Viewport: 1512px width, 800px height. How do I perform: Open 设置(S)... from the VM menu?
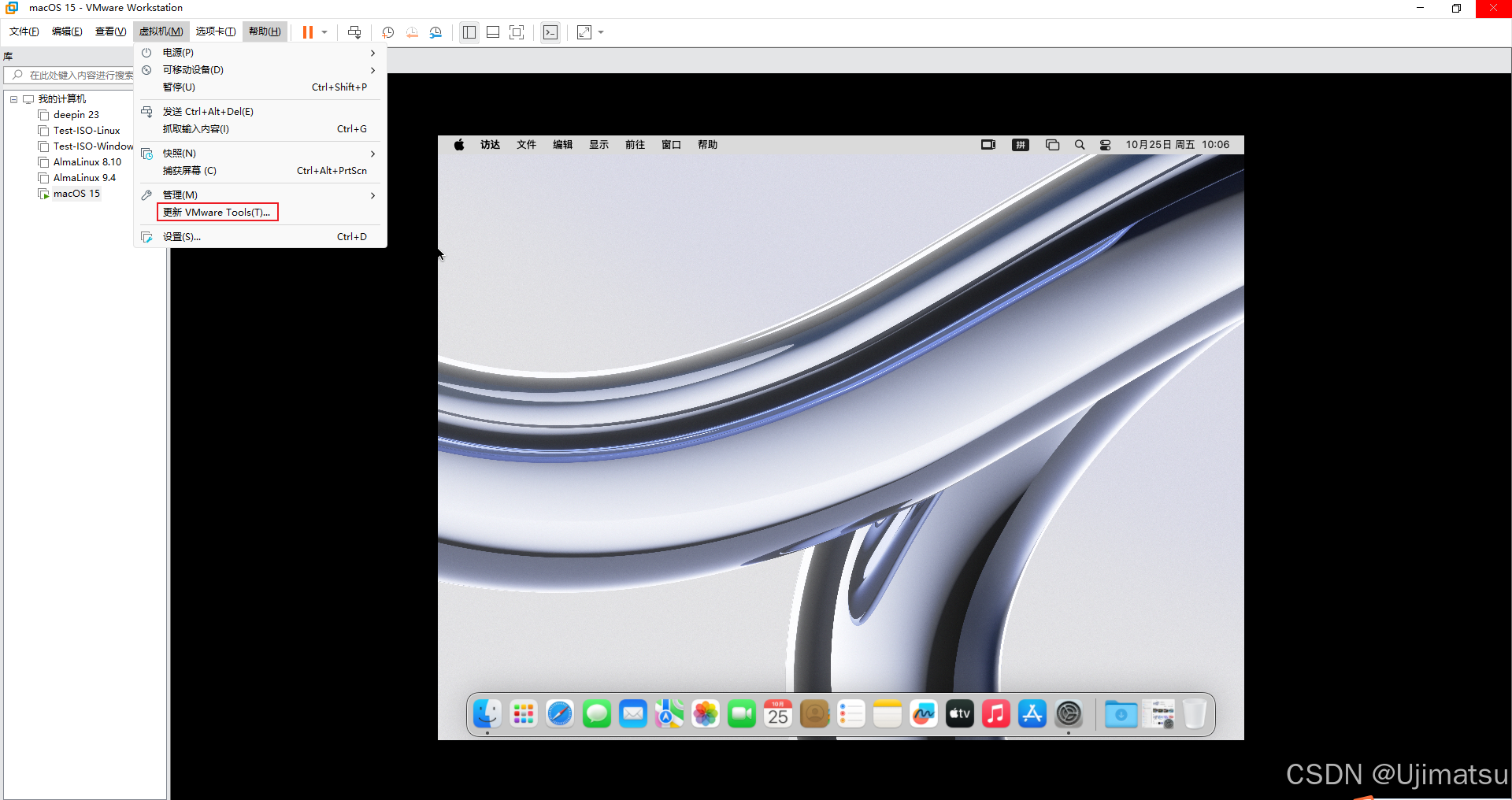260,237
